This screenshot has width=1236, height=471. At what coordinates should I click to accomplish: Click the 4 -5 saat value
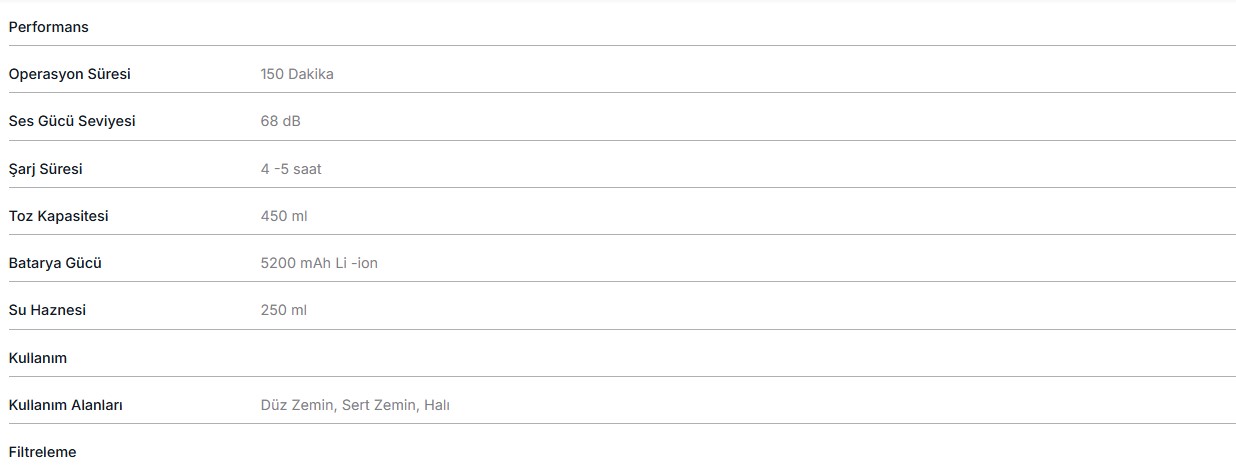(291, 169)
